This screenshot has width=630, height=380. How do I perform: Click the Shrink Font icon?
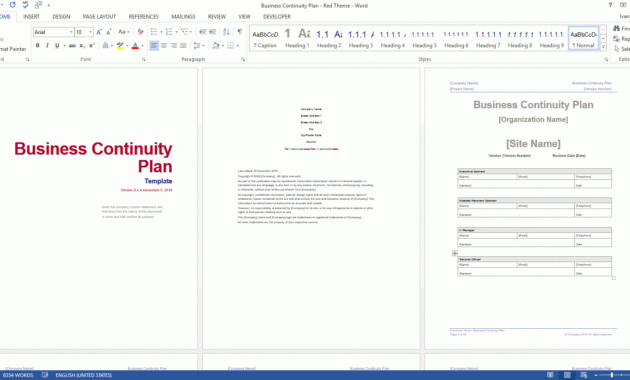[x=108, y=32]
